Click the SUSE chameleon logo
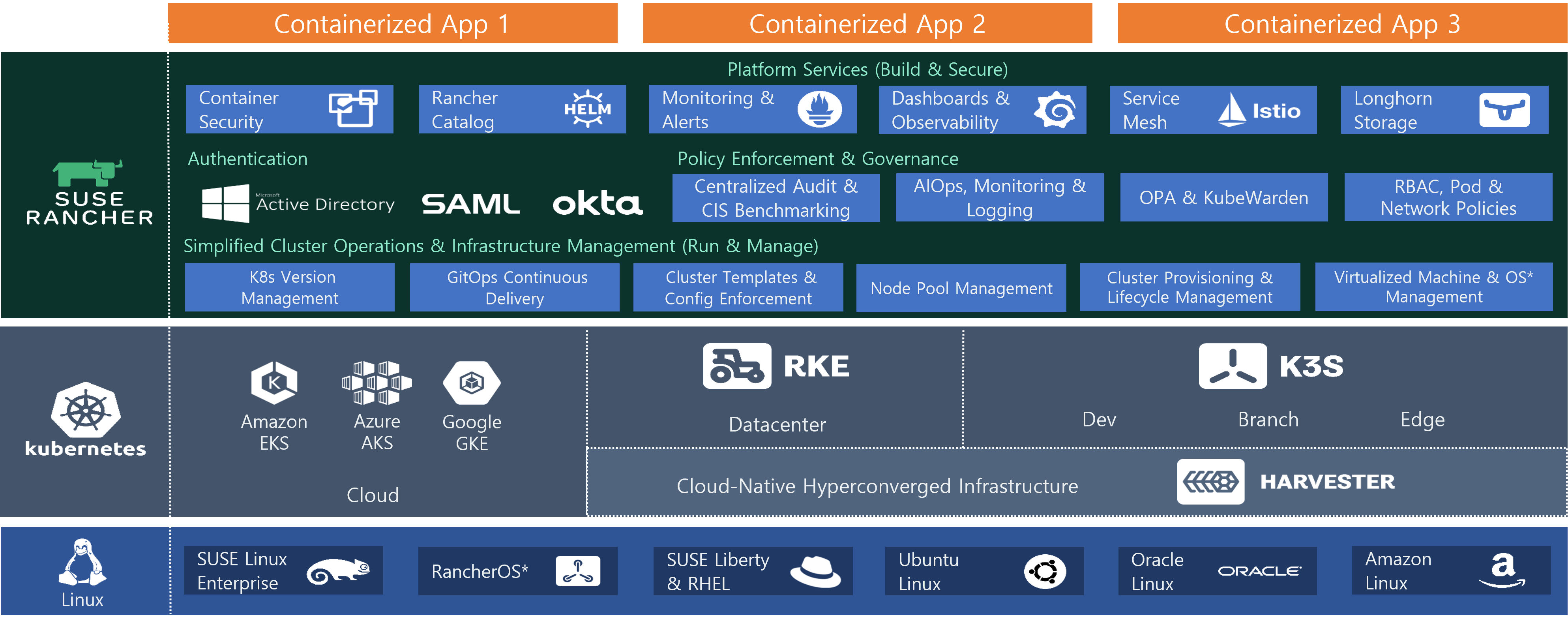 click(339, 572)
